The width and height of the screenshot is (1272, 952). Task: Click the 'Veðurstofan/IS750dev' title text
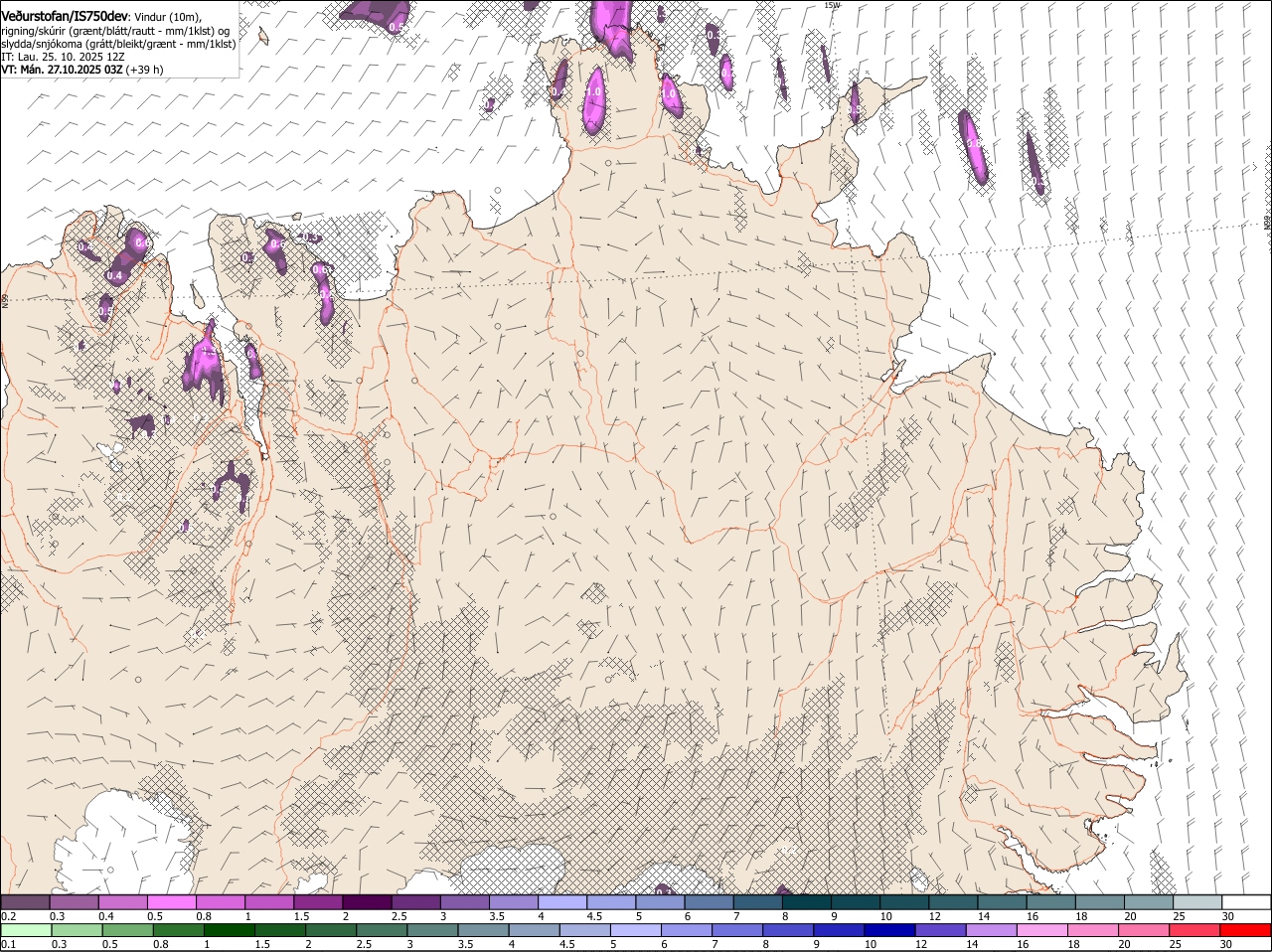(65, 16)
